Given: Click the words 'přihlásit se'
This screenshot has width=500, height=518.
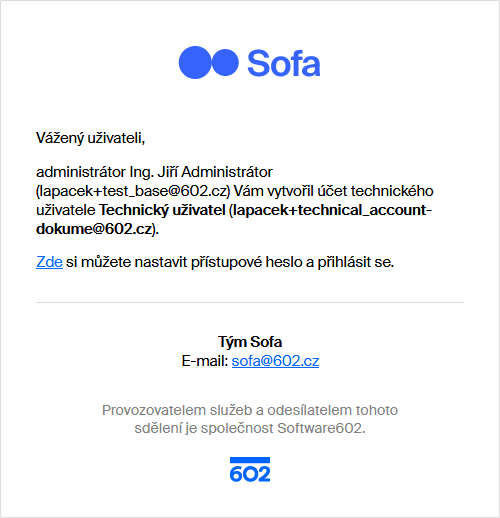Looking at the screenshot, I should (353, 262).
